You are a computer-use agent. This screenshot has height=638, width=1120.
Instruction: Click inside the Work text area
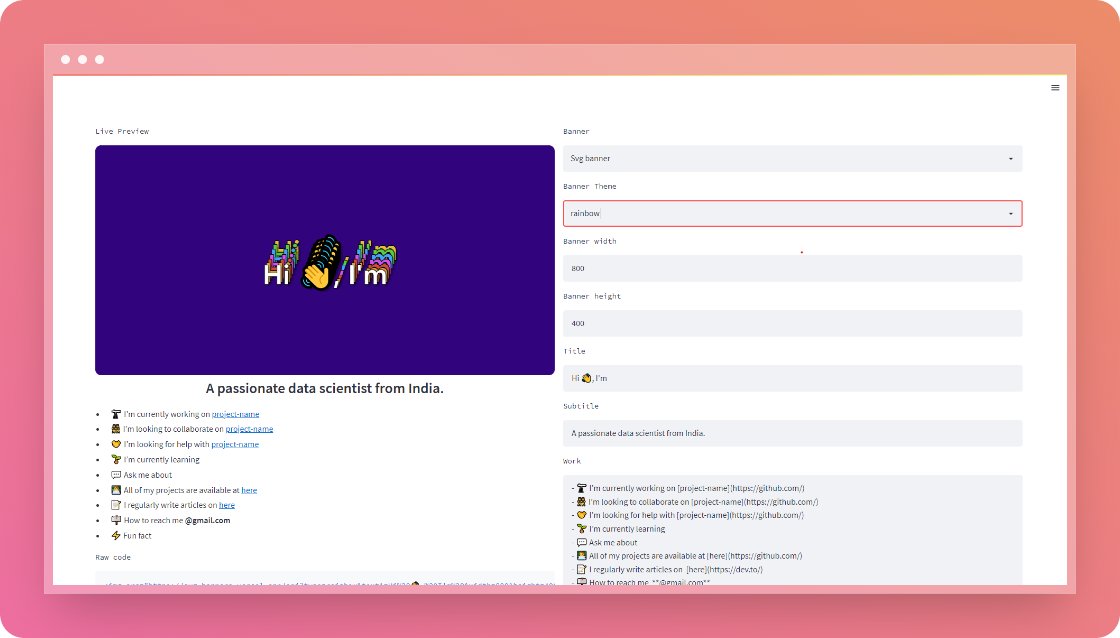(x=792, y=530)
